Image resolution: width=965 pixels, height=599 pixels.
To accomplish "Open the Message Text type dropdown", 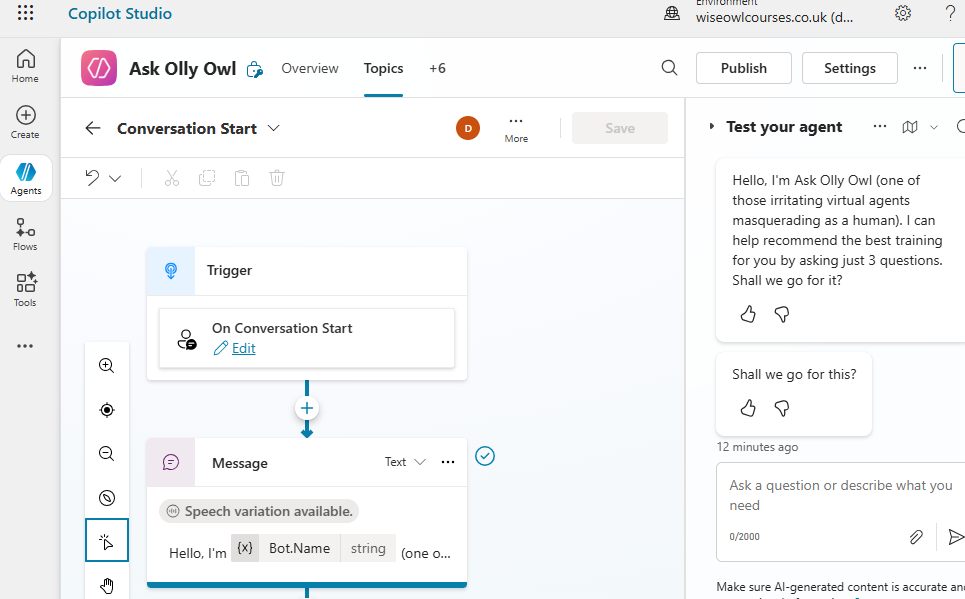I will [405, 462].
